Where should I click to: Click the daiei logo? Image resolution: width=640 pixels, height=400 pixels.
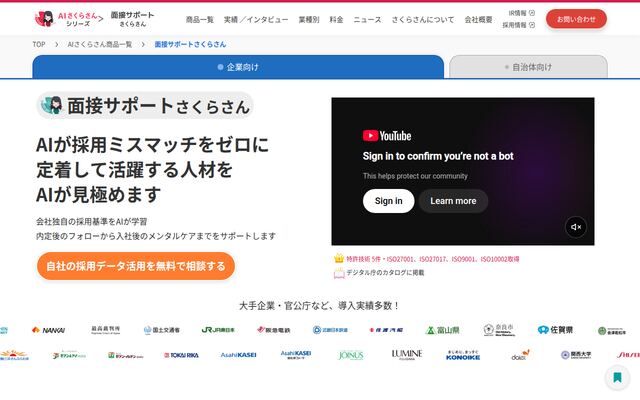pyautogui.click(x=520, y=355)
